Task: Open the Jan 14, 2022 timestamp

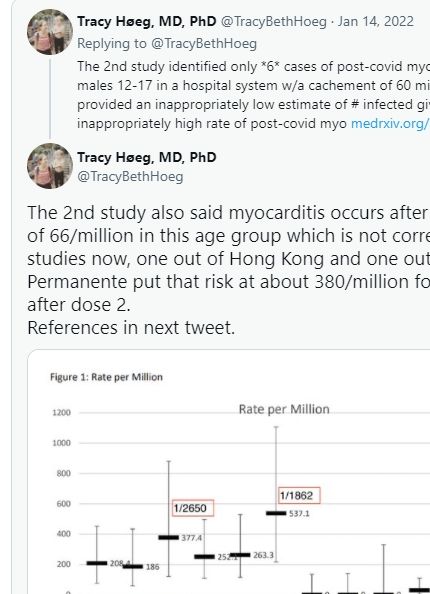Action: tap(375, 21)
